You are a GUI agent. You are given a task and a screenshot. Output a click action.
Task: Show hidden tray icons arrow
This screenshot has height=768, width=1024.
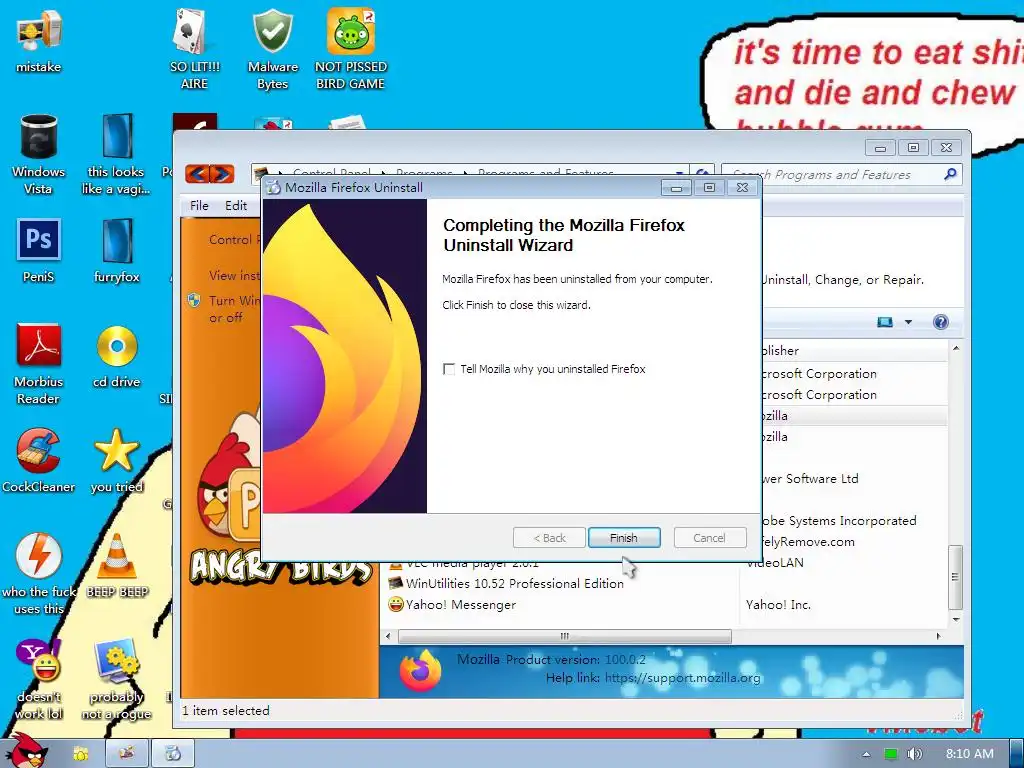coord(866,754)
